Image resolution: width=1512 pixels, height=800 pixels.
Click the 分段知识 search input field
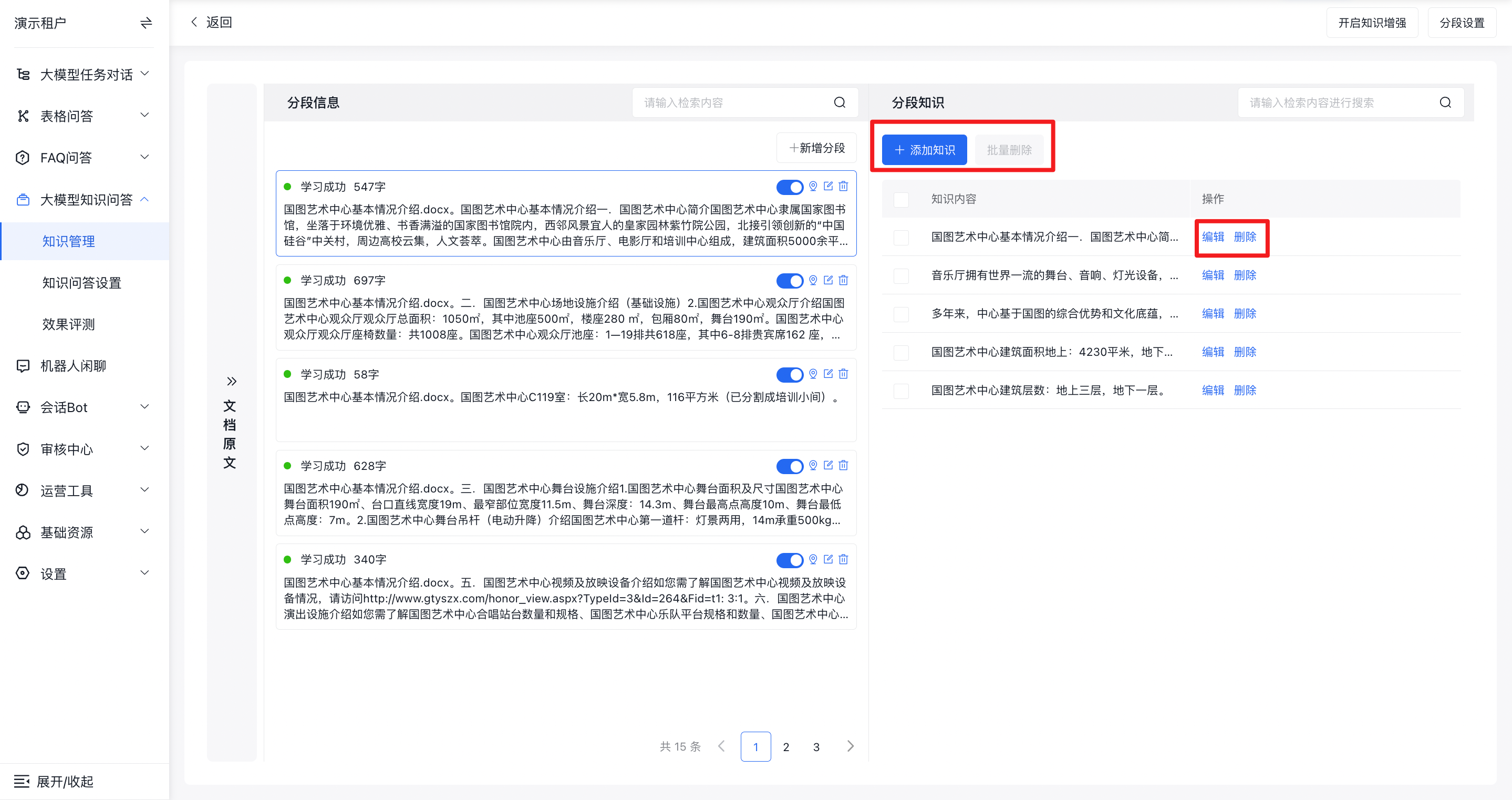tap(1351, 103)
